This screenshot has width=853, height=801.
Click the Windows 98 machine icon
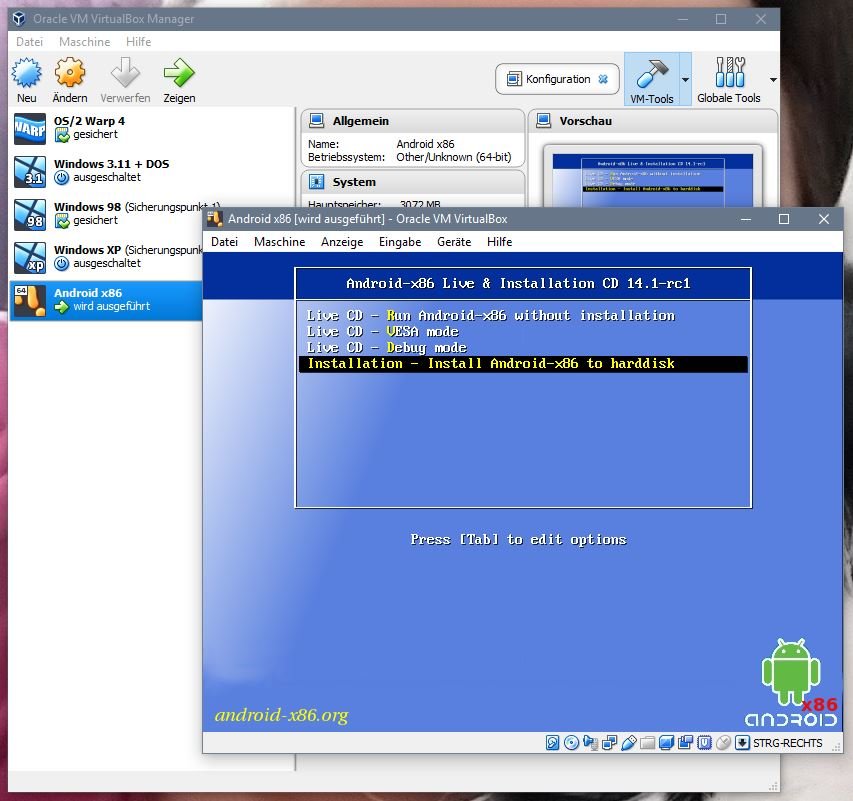[30, 215]
